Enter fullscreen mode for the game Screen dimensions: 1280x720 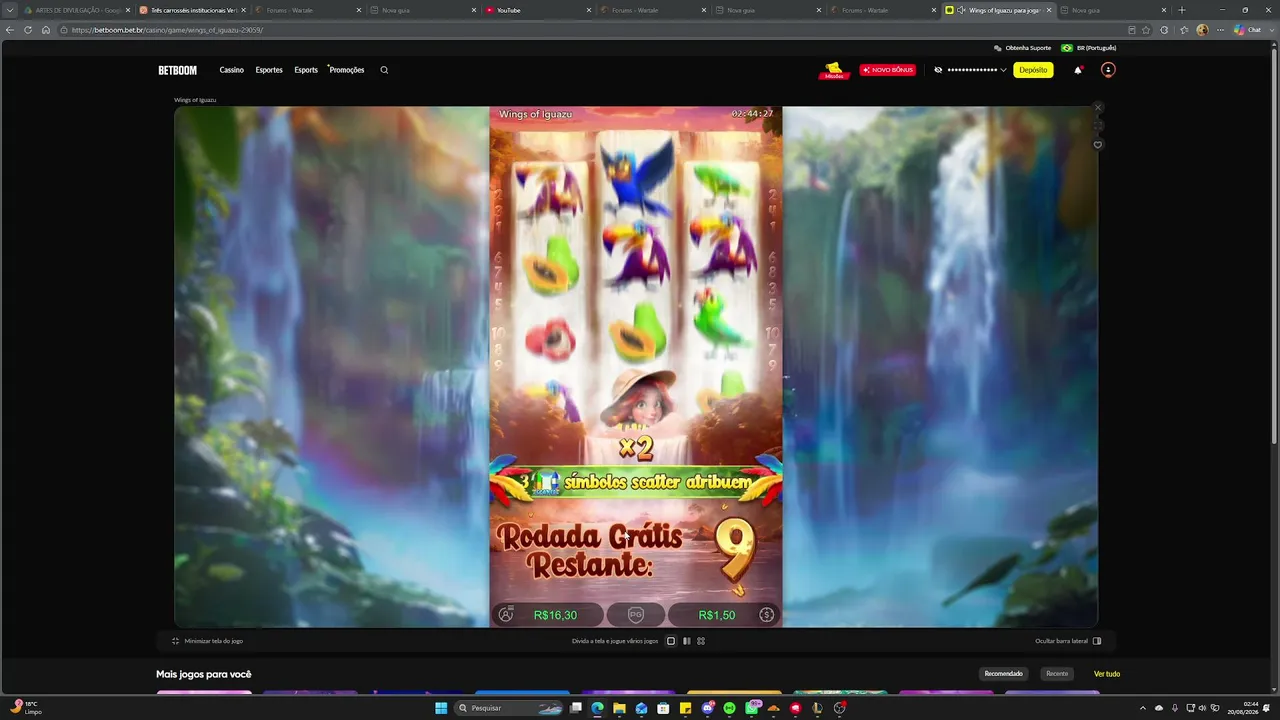[x=1098, y=126]
